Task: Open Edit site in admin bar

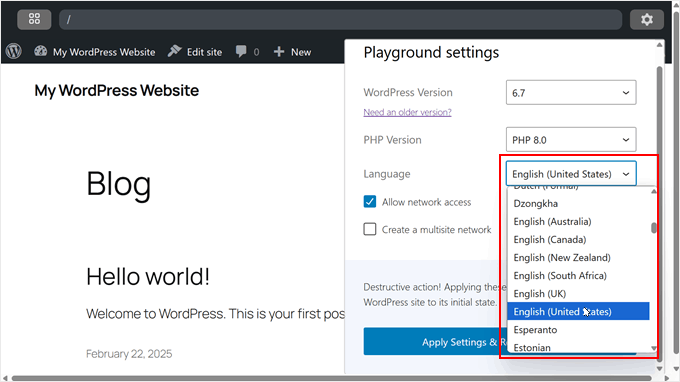Action: click(x=195, y=52)
